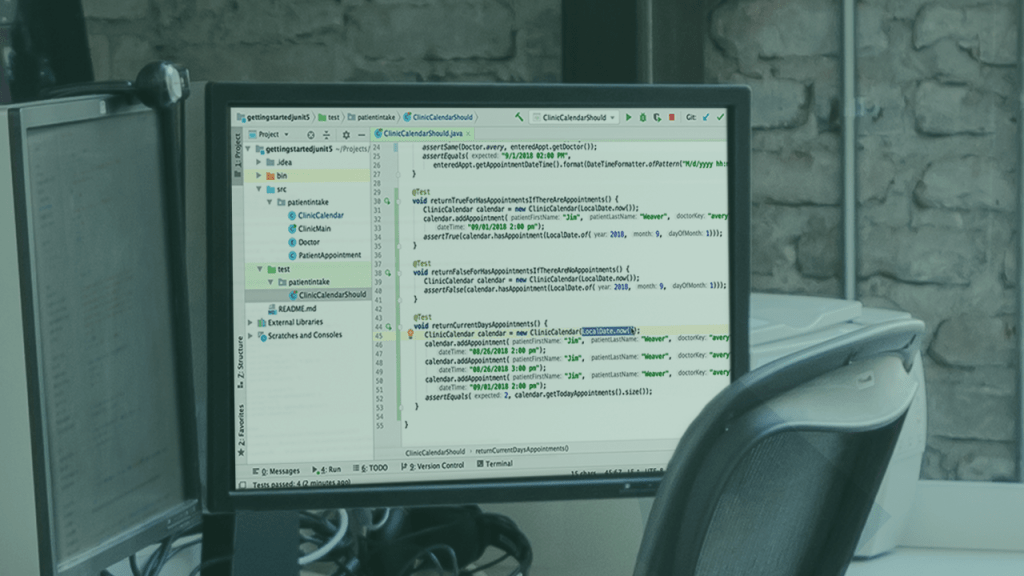1024x576 pixels.
Task: Click the Build project hammer icon
Action: 519,117
